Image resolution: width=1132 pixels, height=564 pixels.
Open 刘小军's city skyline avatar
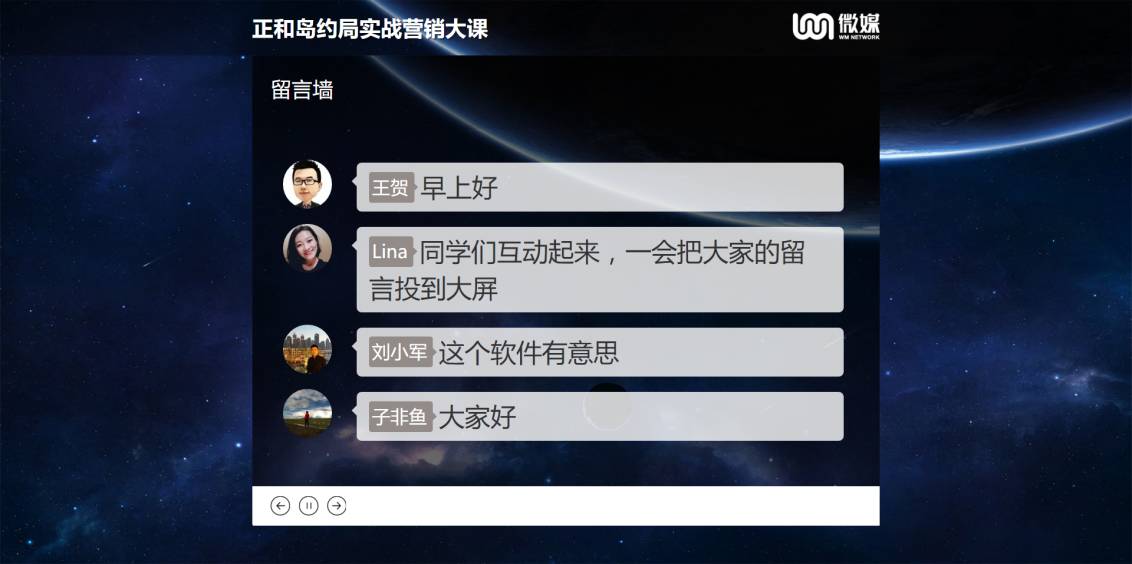tap(308, 349)
